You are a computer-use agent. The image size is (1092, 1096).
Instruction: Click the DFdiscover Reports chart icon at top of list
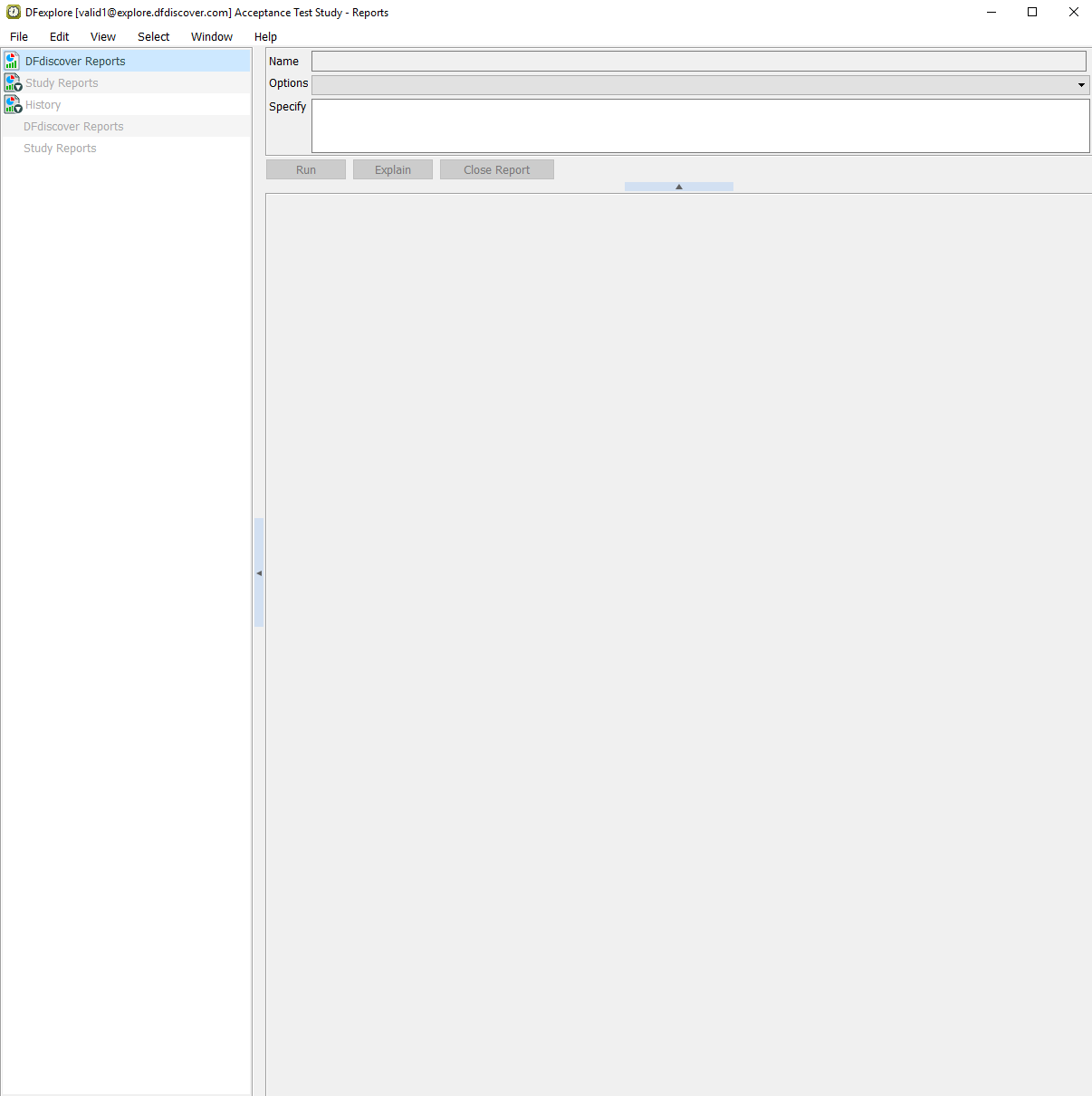pos(12,62)
